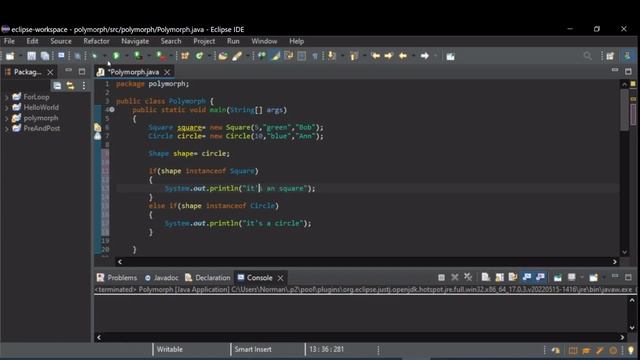This screenshot has width=640, height=360.
Task: Click 'Smart Insert' in the status bar
Action: click(x=253, y=349)
